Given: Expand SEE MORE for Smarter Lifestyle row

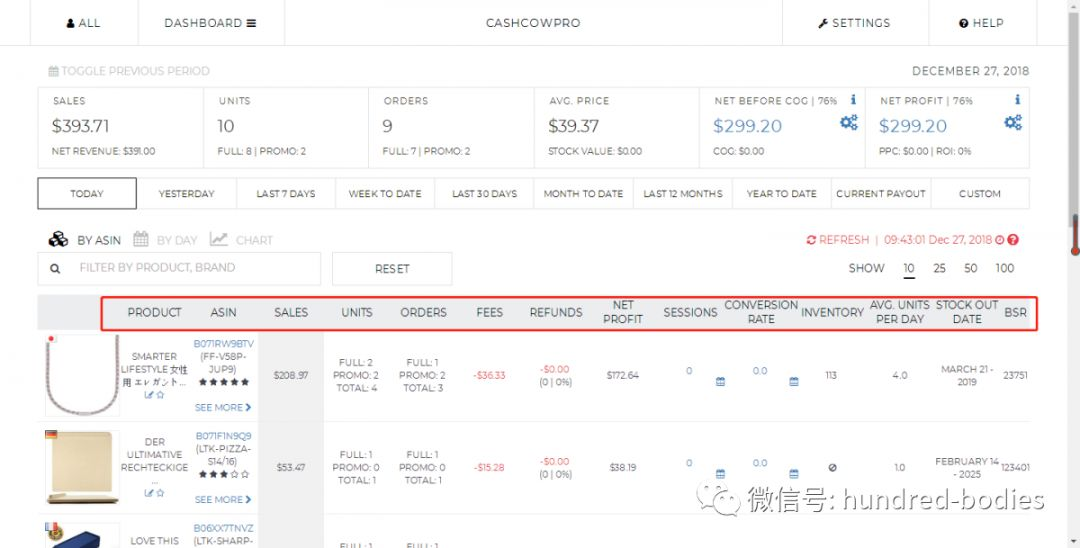Looking at the screenshot, I should (222, 408).
